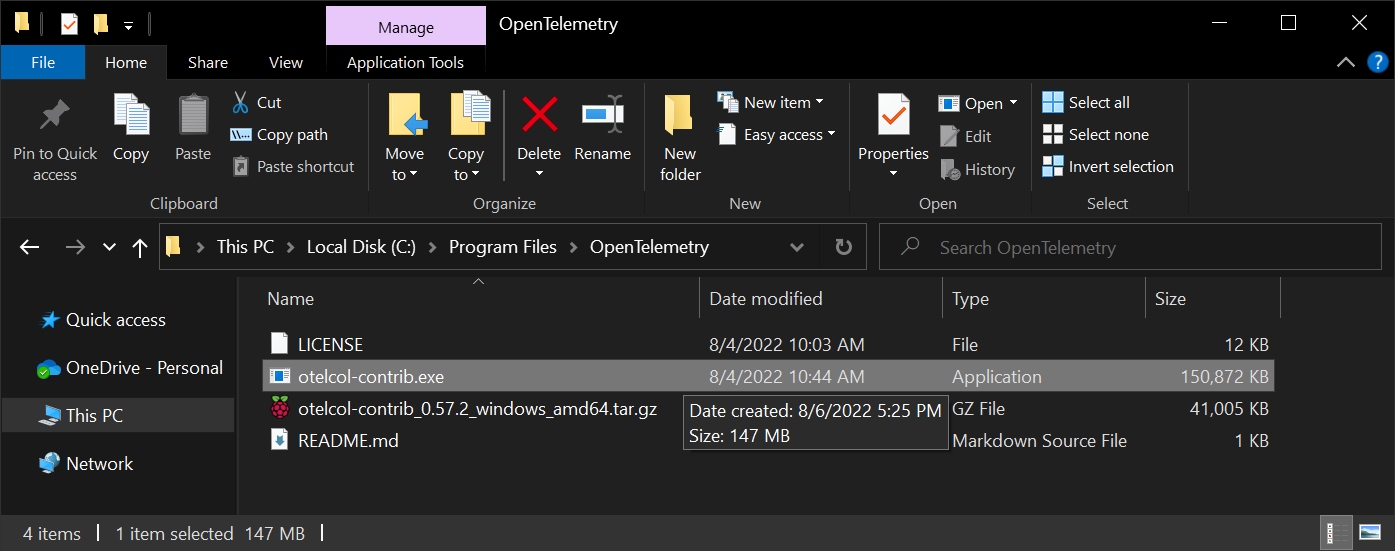
Task: Select the otelcol-contrib.exe file
Action: 768,377
